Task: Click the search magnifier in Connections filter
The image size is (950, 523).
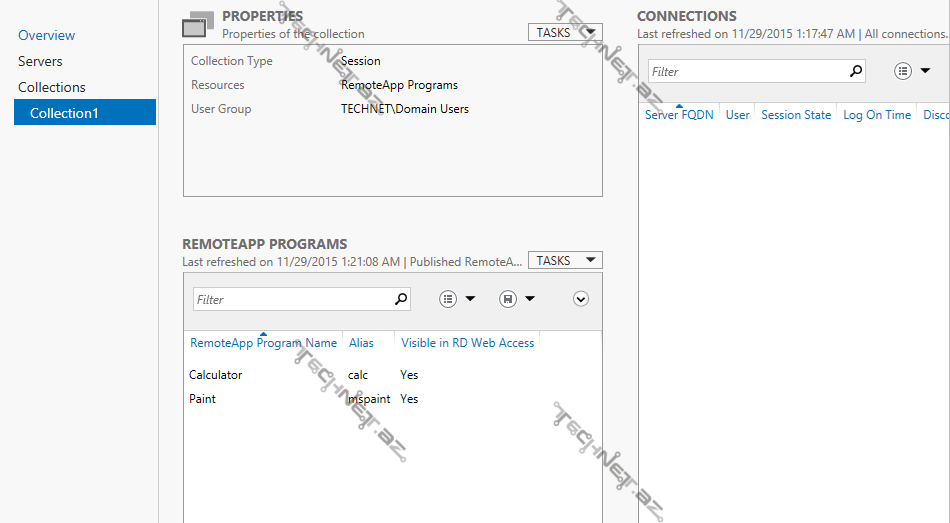Action: pyautogui.click(x=856, y=71)
